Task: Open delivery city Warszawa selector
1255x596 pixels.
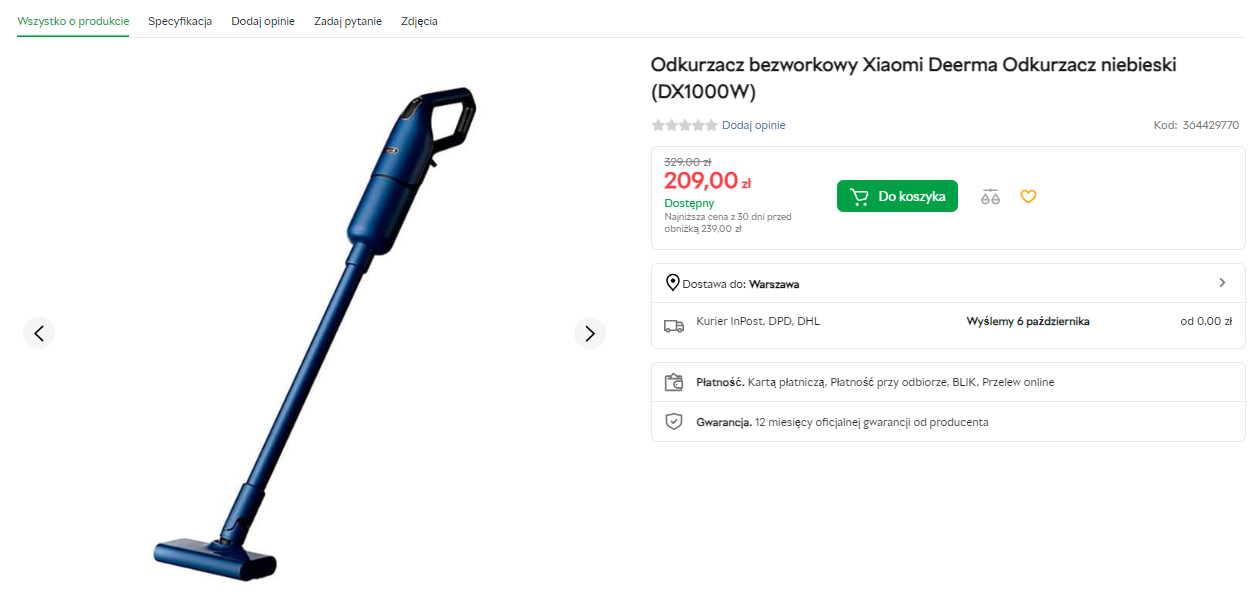Action: (x=774, y=284)
